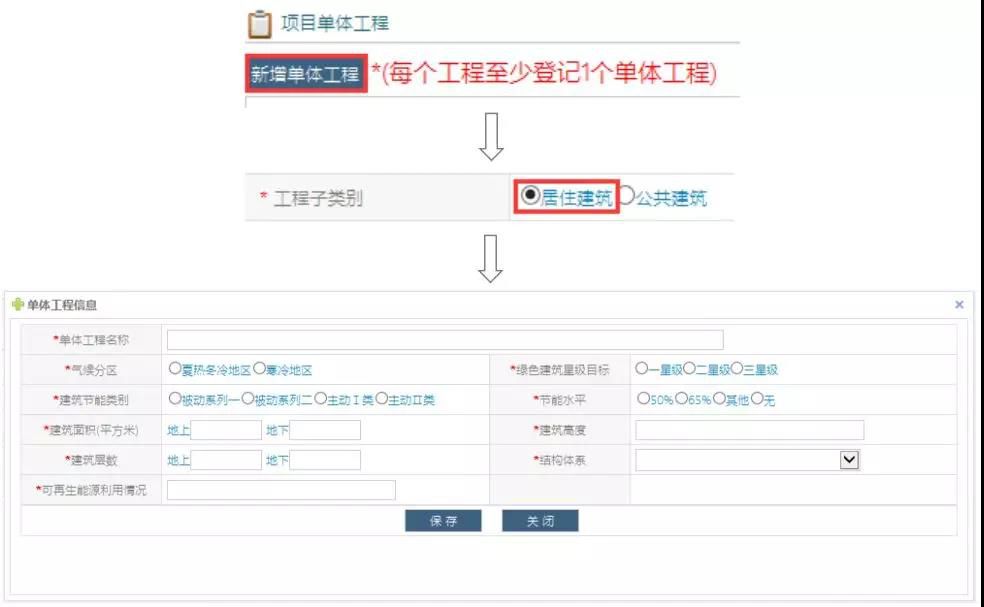Select the 公共建筑 radio button
Viewport: 984px width, 607px height.
626,195
